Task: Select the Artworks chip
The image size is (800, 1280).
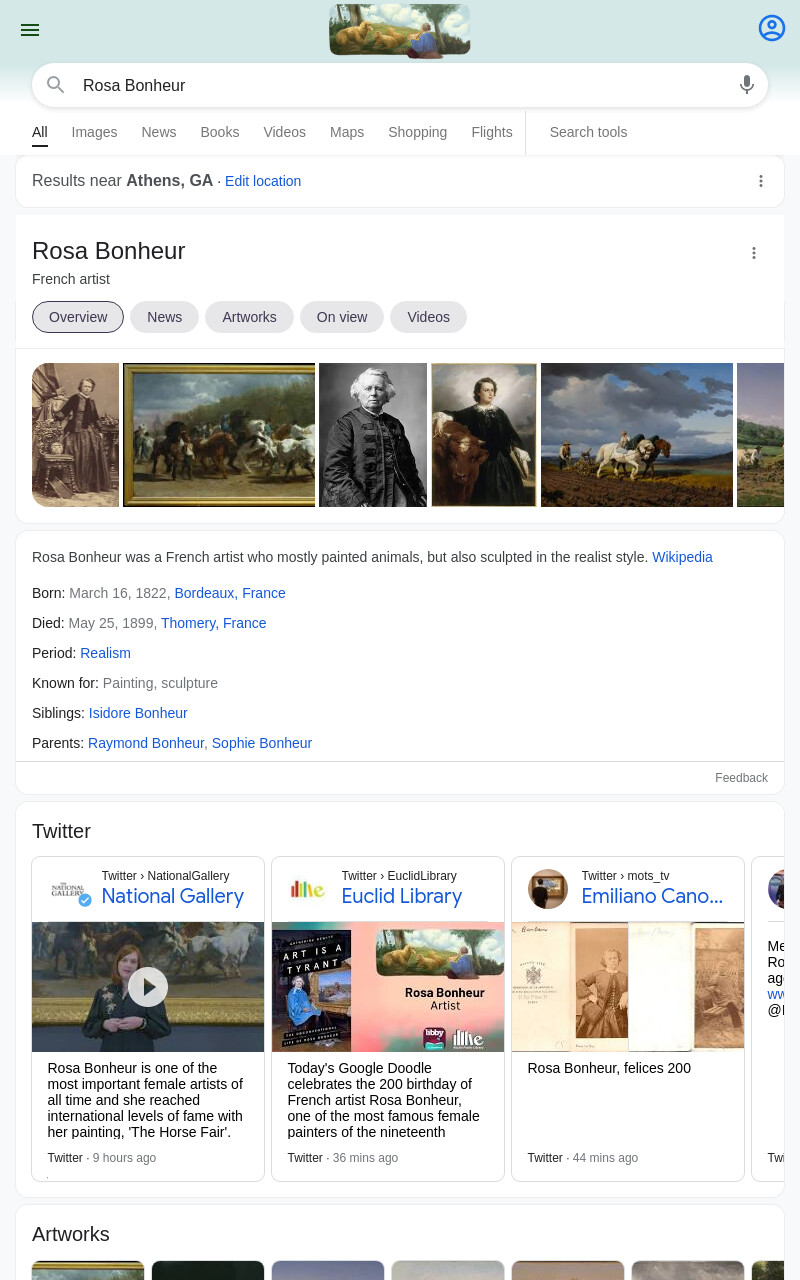Action: [249, 317]
